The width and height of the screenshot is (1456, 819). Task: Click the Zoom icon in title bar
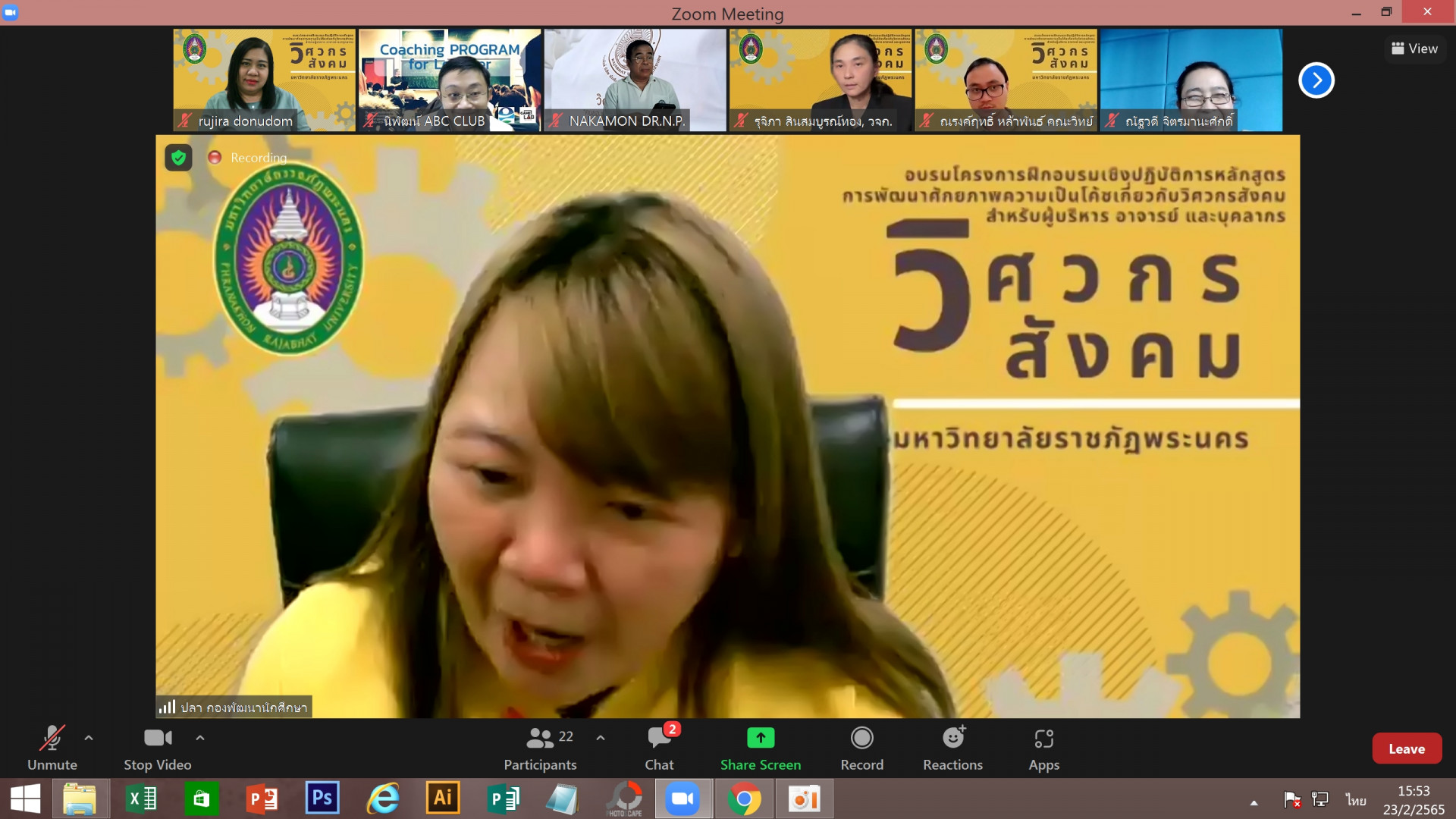click(x=11, y=12)
